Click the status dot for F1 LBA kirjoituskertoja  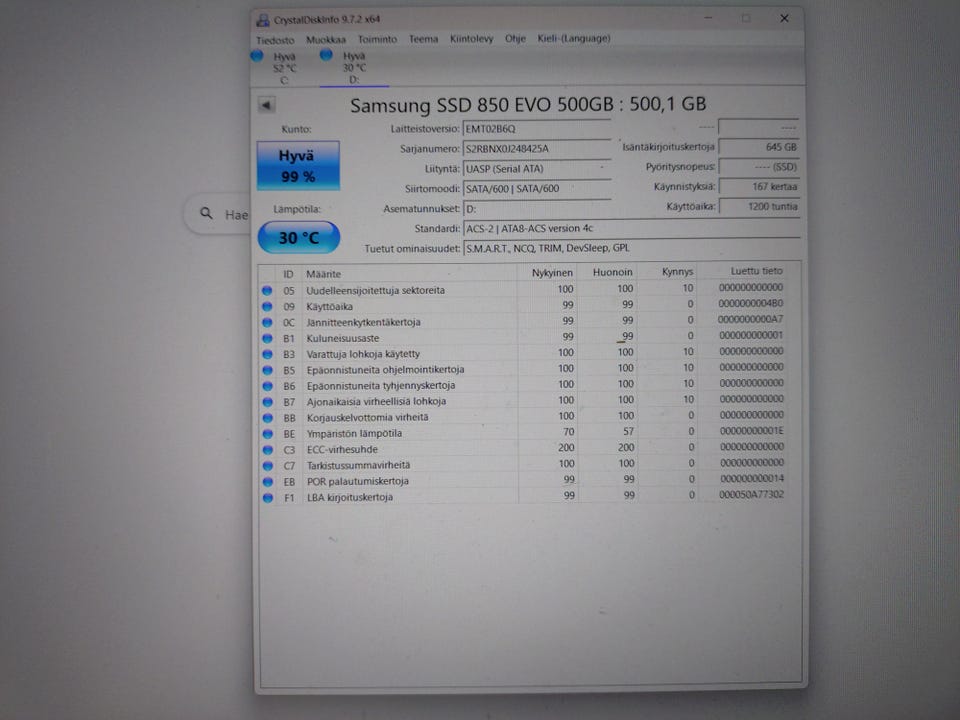click(x=268, y=498)
